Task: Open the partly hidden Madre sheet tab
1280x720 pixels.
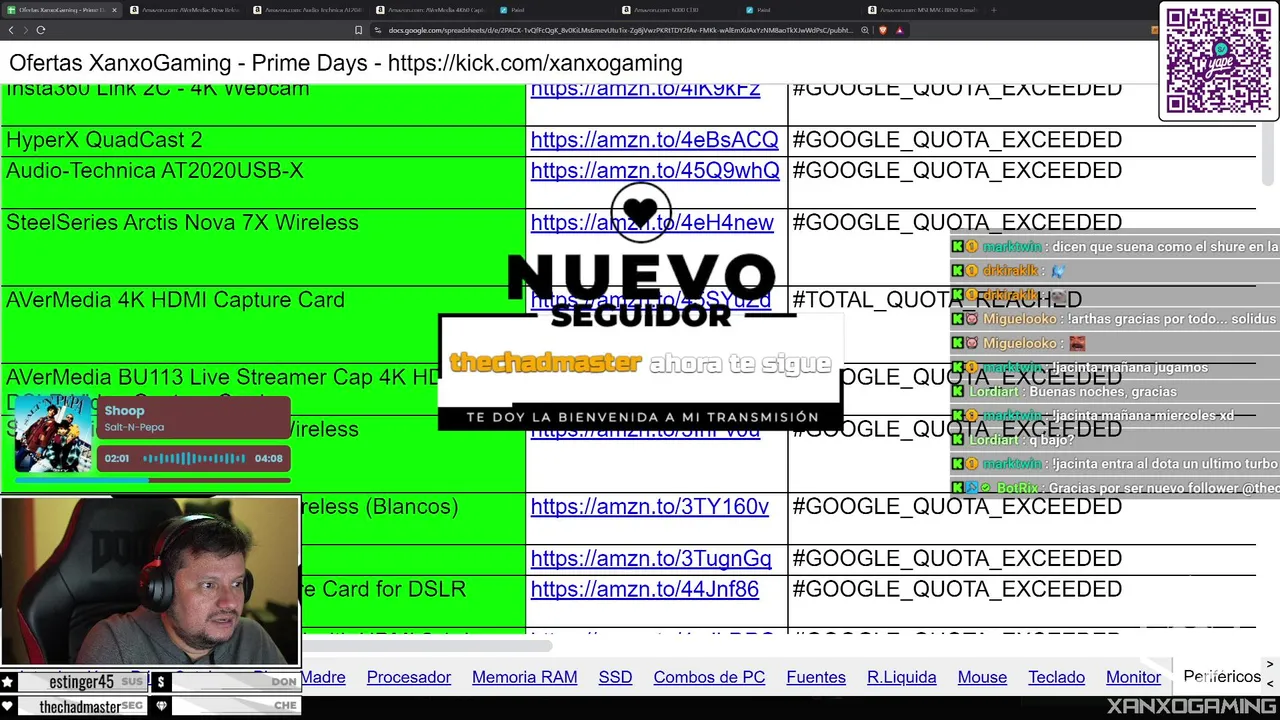Action: coord(323,677)
